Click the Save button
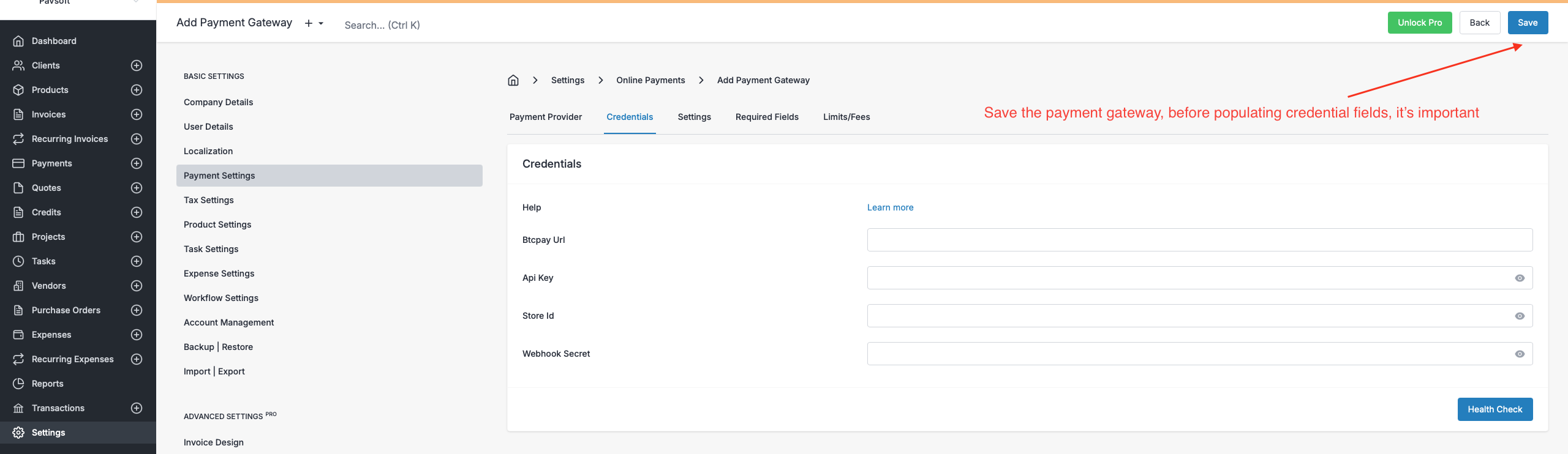 click(x=1528, y=23)
